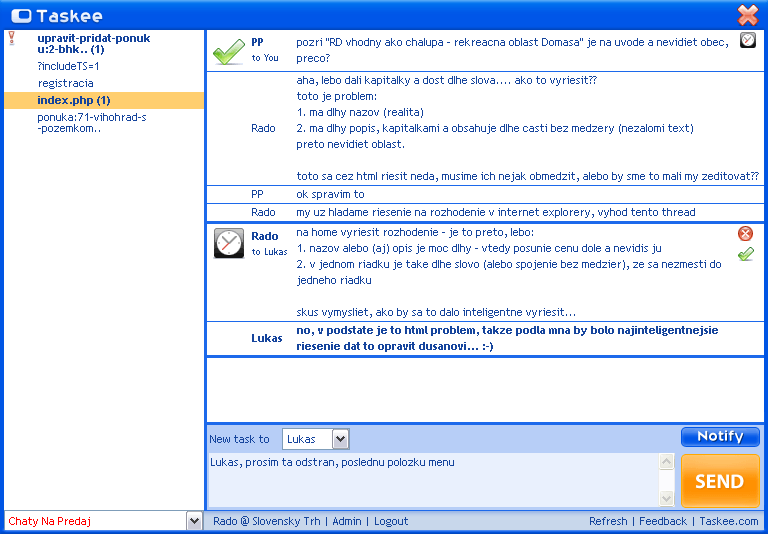
Task: Click the Taskee logo icon in title bar
Action: 21,16
